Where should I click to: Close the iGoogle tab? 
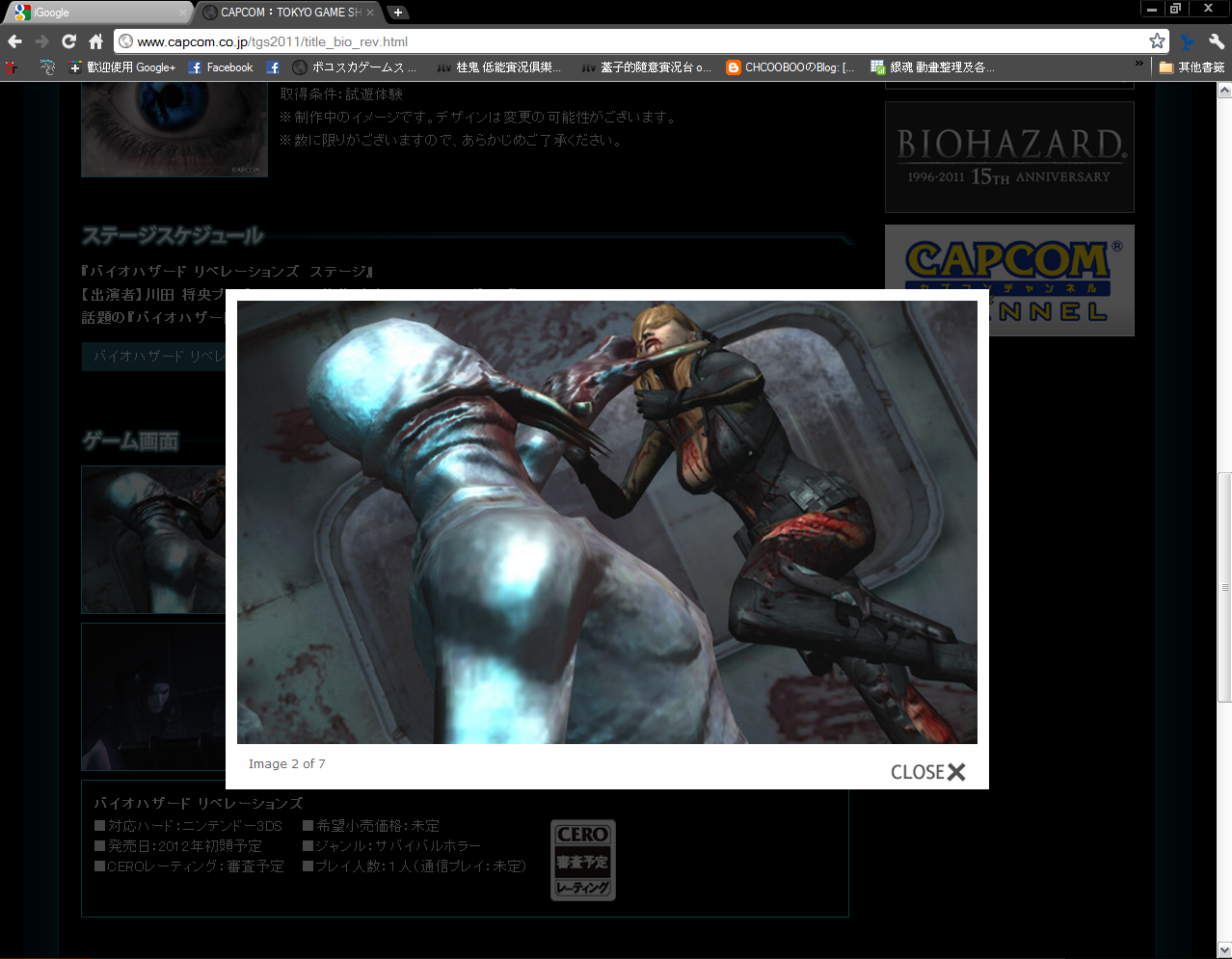tap(183, 13)
